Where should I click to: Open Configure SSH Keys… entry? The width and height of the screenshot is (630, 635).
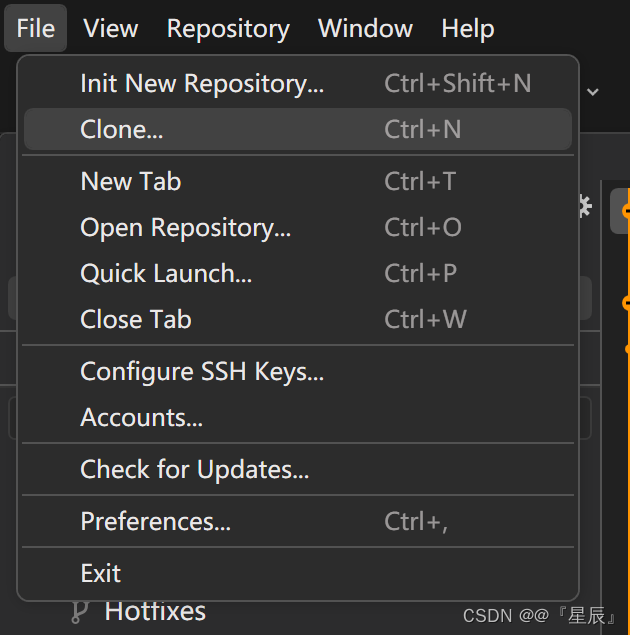(x=298, y=371)
